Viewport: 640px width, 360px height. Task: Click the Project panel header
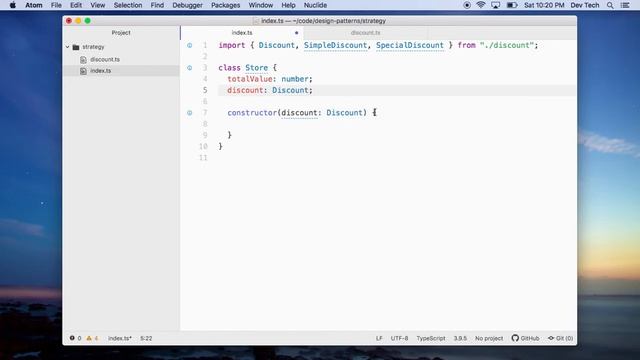[121, 33]
